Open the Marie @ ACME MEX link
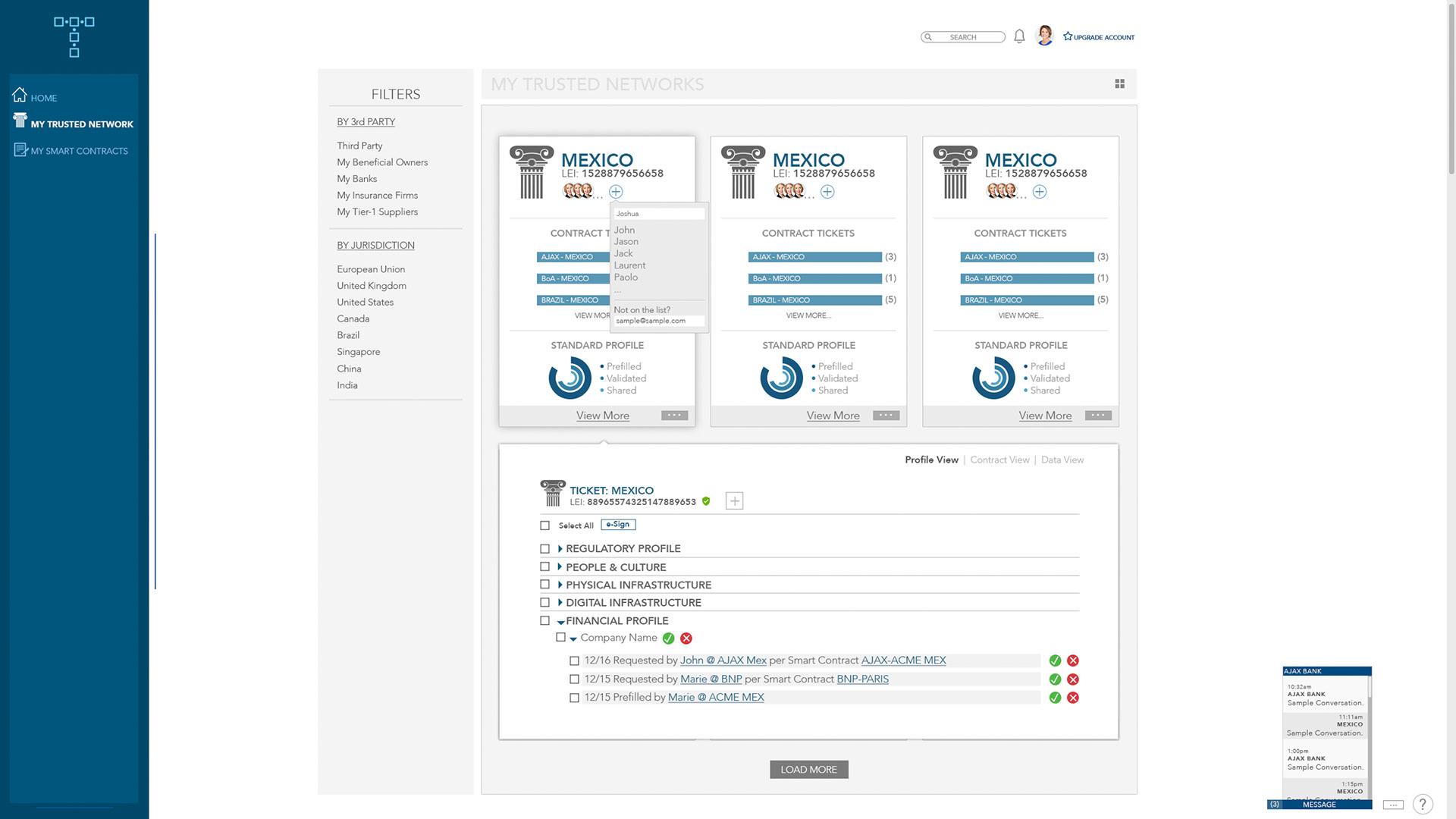 click(715, 698)
